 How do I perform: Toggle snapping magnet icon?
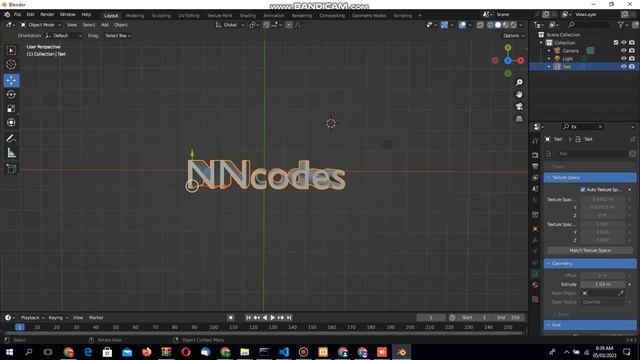tap(266, 25)
